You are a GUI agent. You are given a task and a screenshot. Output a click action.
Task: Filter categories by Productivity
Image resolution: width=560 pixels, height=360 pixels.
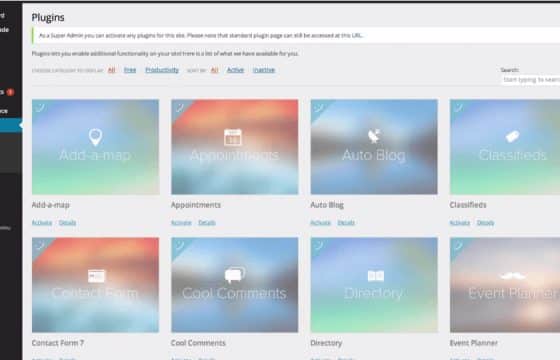coord(162,70)
